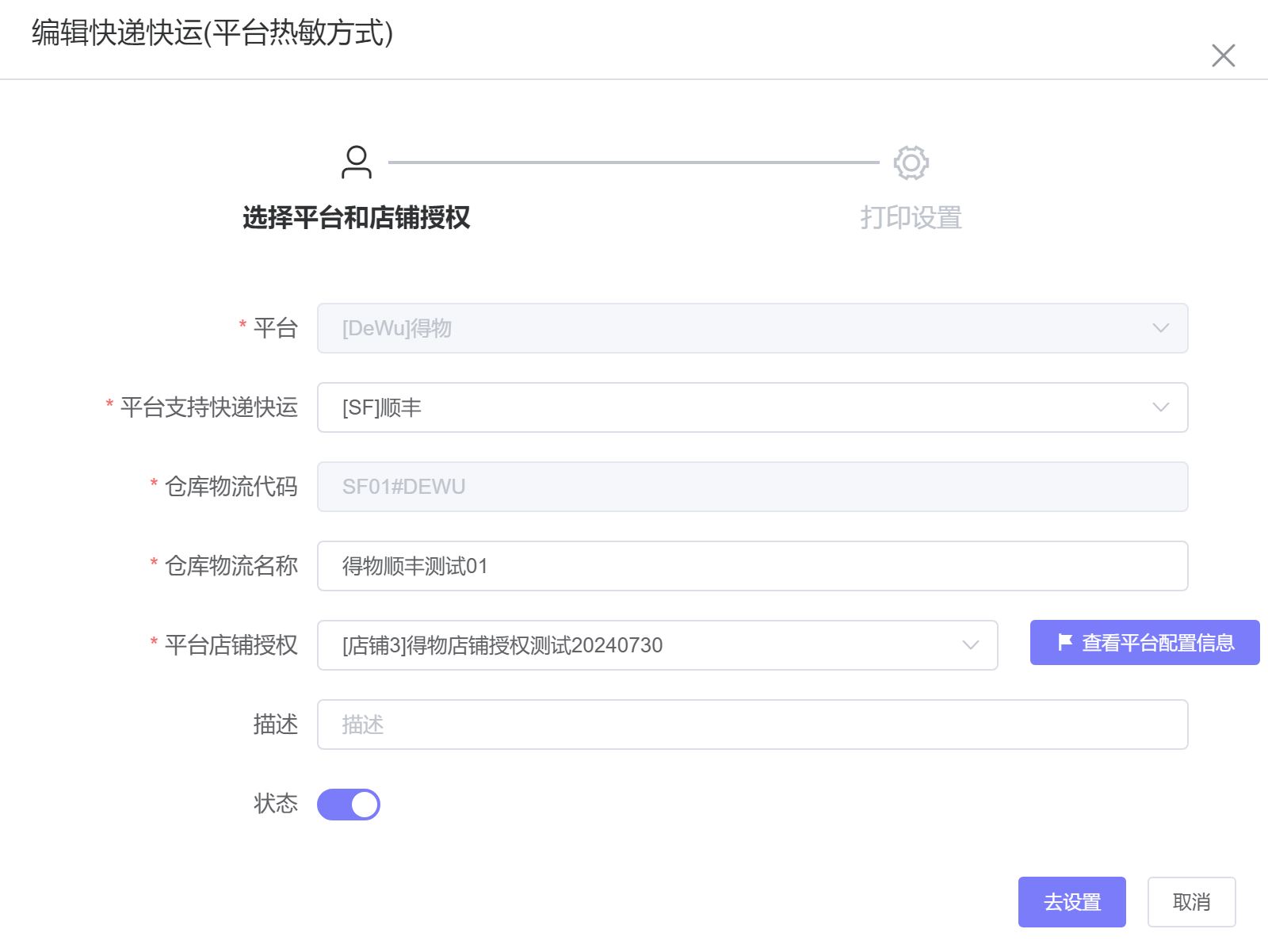This screenshot has width=1268, height=952.
Task: Close the edit express dialog
Action: pos(1223,55)
